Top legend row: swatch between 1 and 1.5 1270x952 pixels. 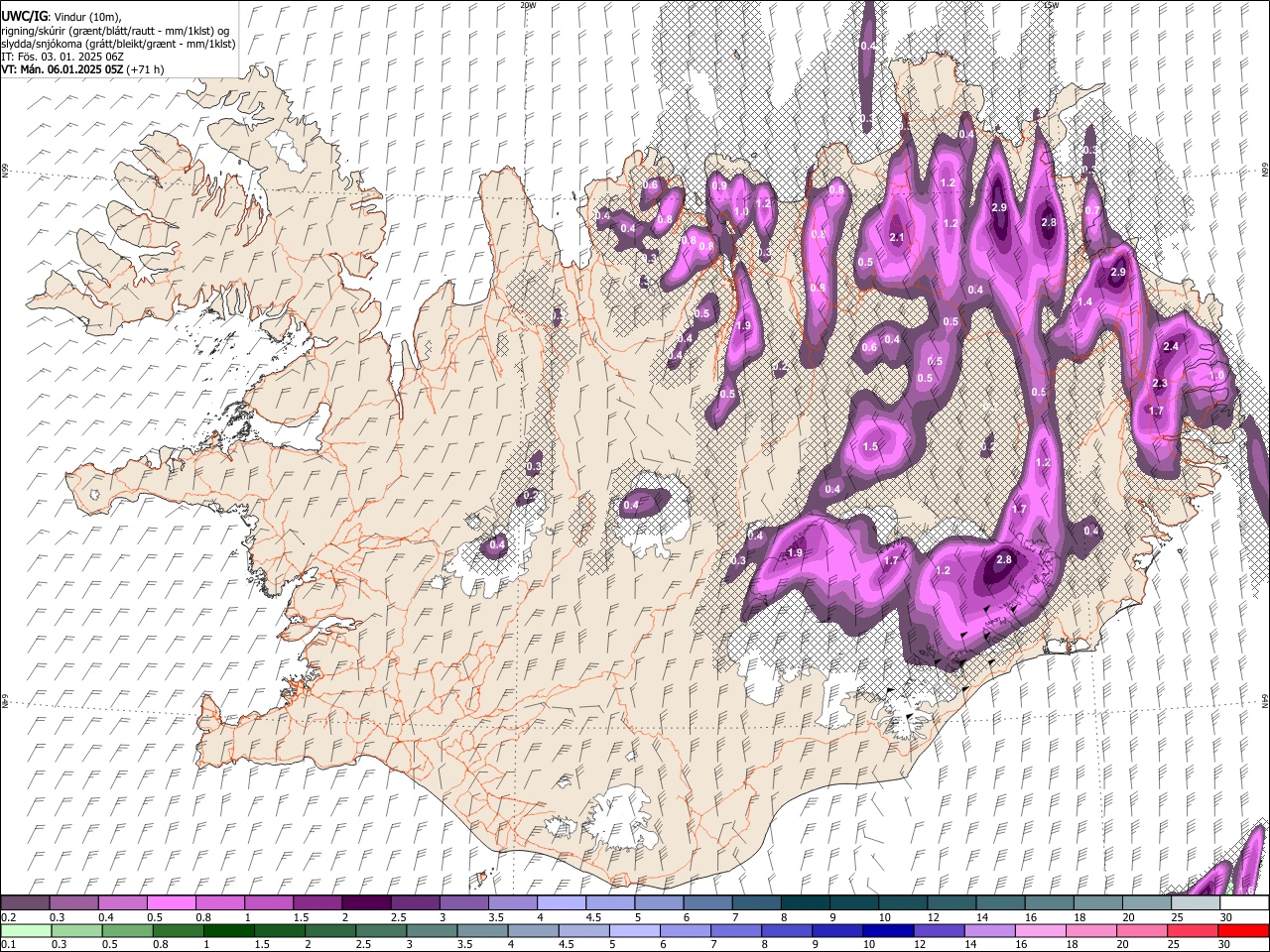pos(268,903)
